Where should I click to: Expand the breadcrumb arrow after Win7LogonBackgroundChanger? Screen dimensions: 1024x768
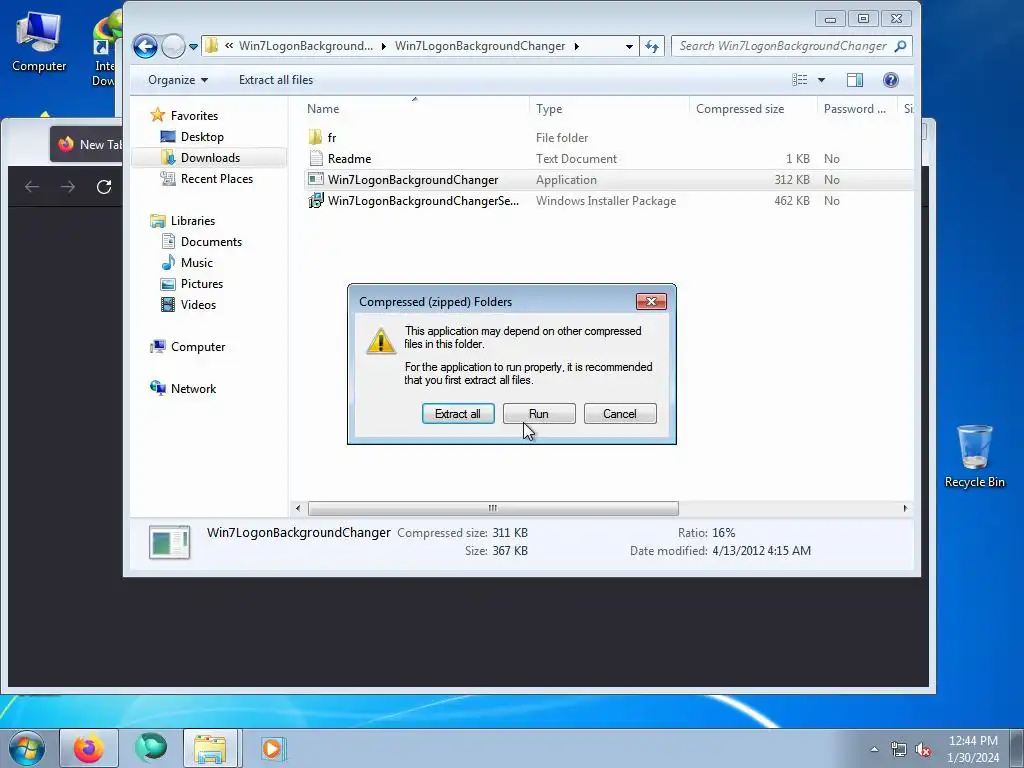(x=577, y=46)
